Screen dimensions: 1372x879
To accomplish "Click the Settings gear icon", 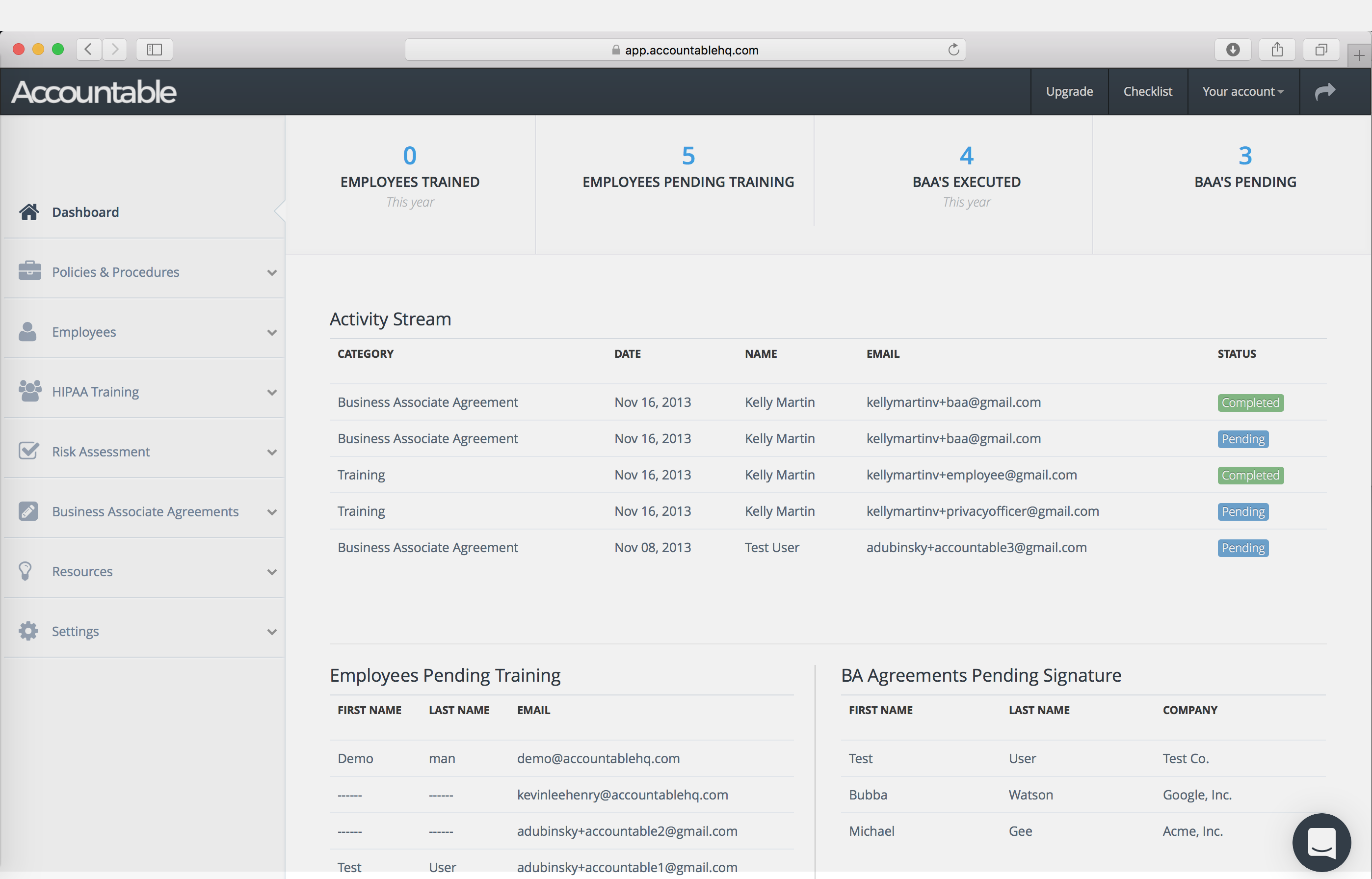I will [28, 631].
